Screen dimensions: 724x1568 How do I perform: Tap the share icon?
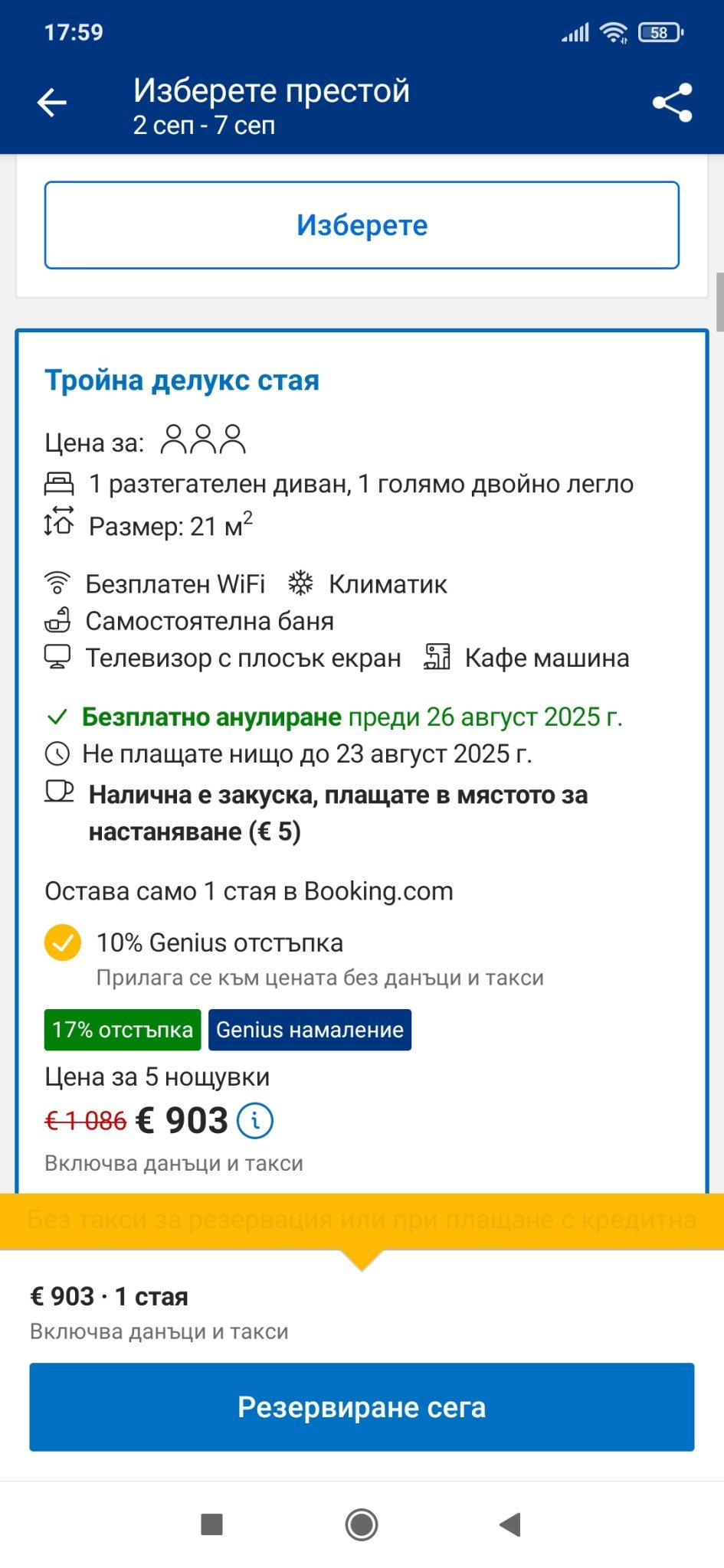point(672,103)
